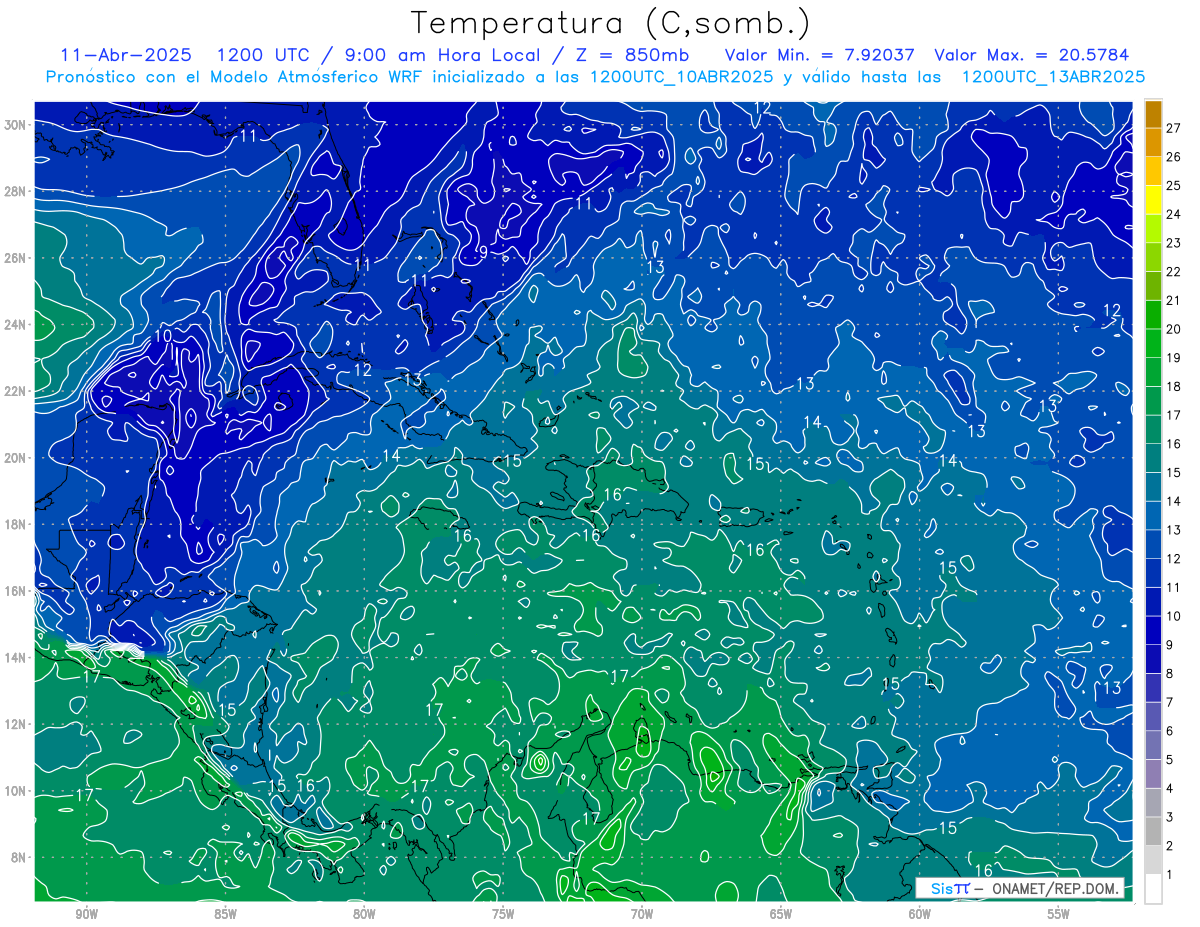Click the green swatch between legend labels 20 and 21
Image resolution: width=1200 pixels, height=927 pixels.
(x=1153, y=314)
